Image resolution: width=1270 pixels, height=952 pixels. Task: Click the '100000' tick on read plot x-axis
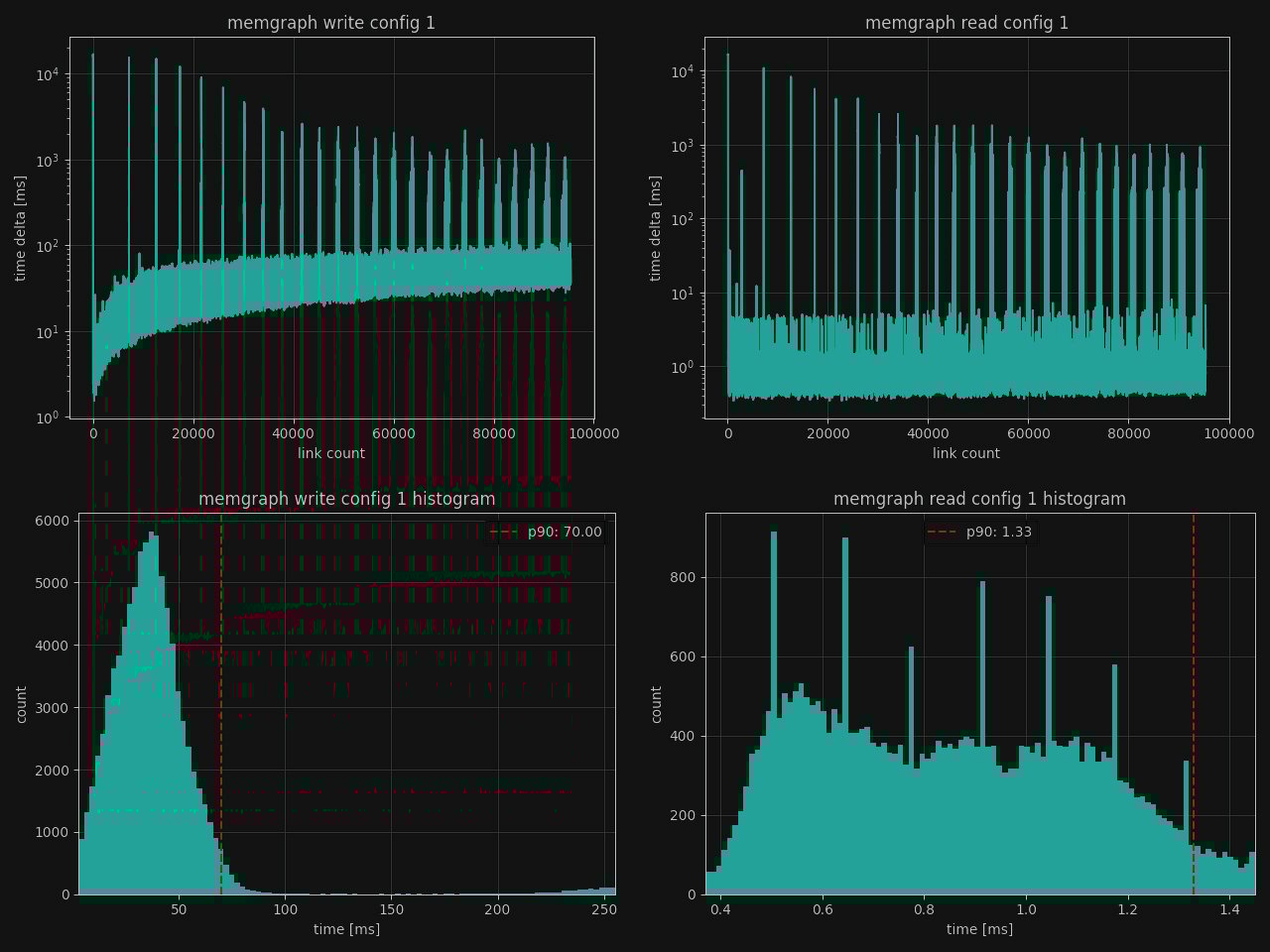click(x=1229, y=433)
